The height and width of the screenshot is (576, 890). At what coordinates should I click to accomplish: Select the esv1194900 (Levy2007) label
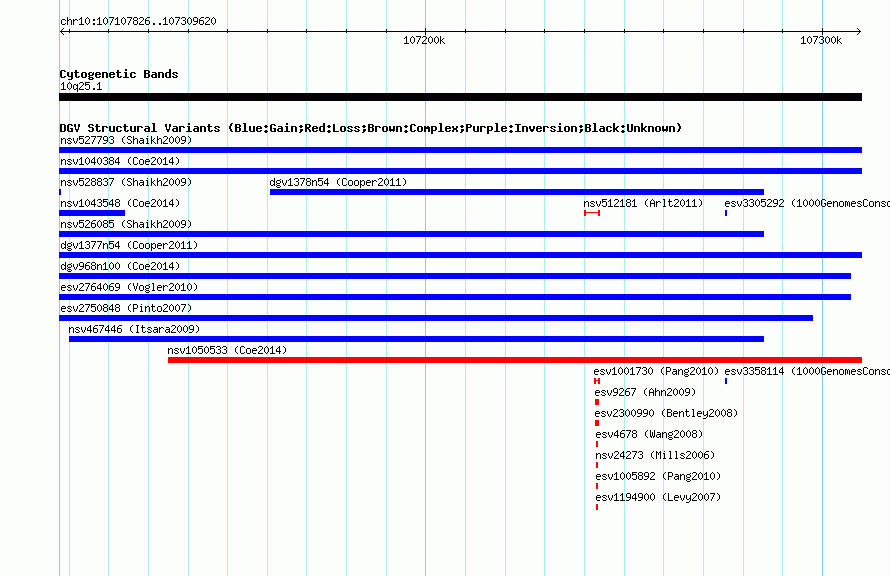pyautogui.click(x=658, y=497)
